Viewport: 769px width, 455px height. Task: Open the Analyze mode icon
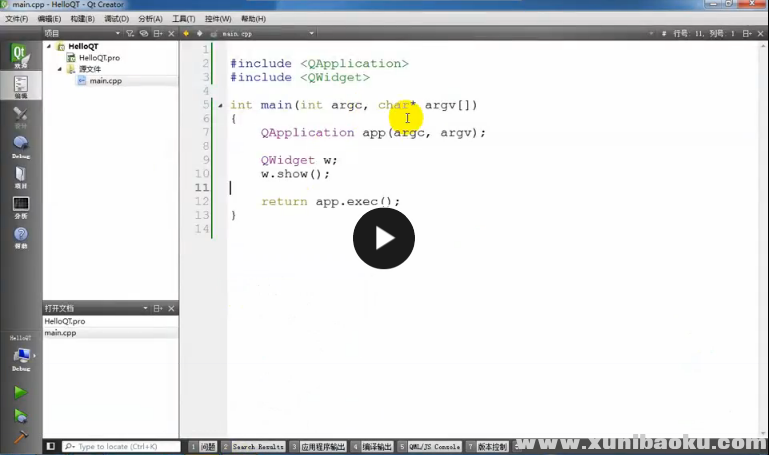click(20, 207)
